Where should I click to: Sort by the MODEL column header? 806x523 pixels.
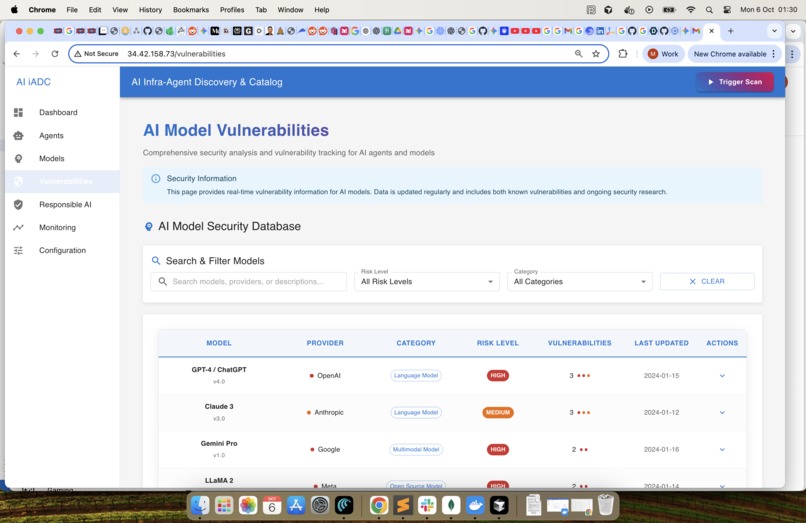[x=219, y=343]
